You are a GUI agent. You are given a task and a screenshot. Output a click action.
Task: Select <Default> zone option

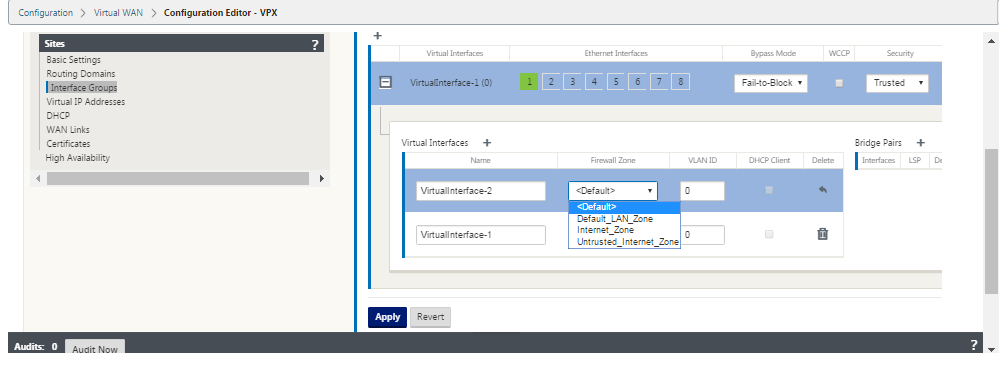(624, 207)
